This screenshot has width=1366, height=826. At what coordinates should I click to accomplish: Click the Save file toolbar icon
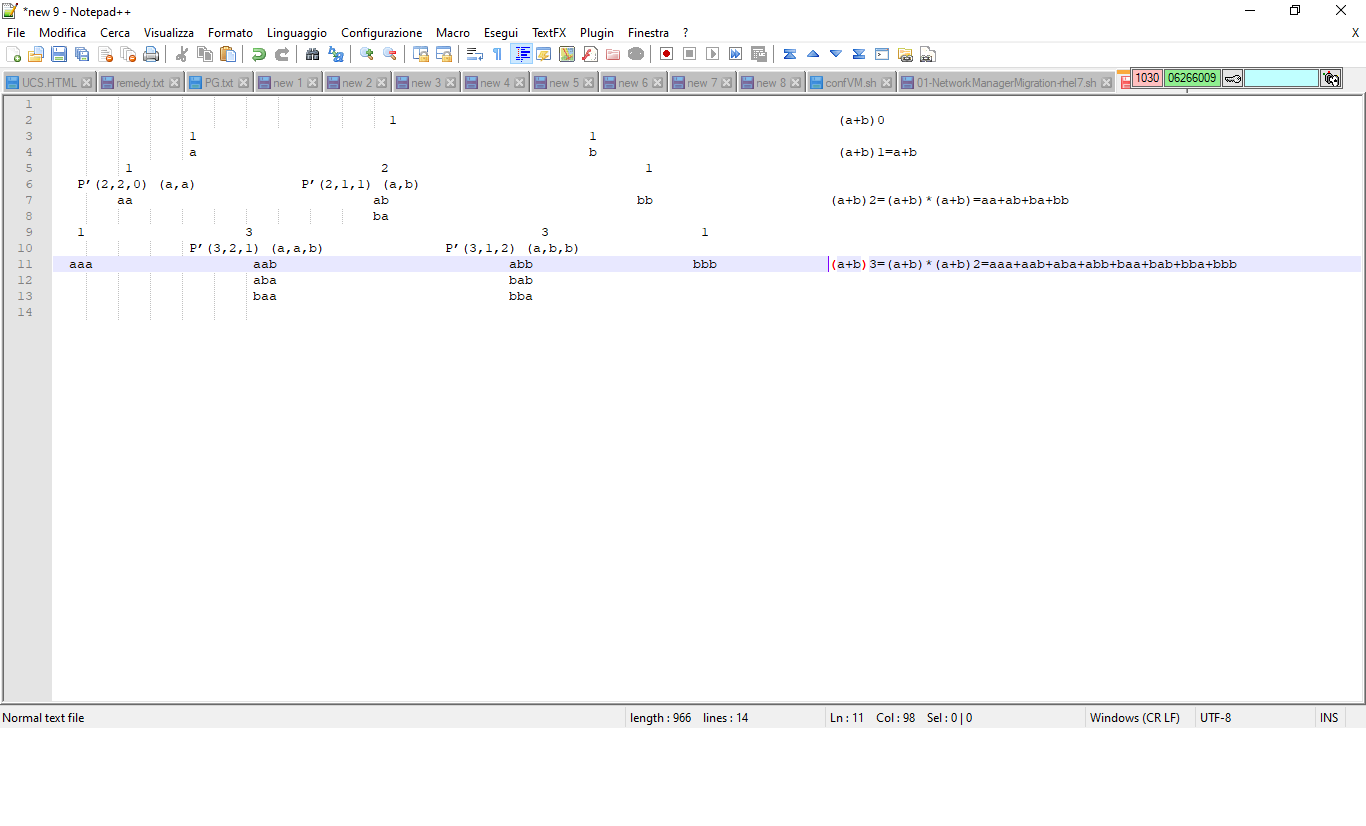pos(59,54)
